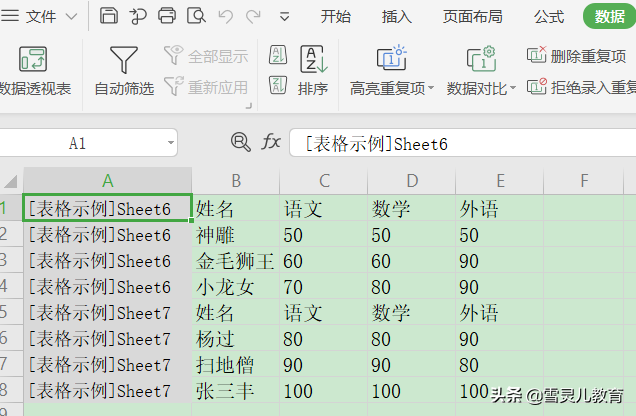Sort ascending A to Z icon
636x416 pixels.
278,55
